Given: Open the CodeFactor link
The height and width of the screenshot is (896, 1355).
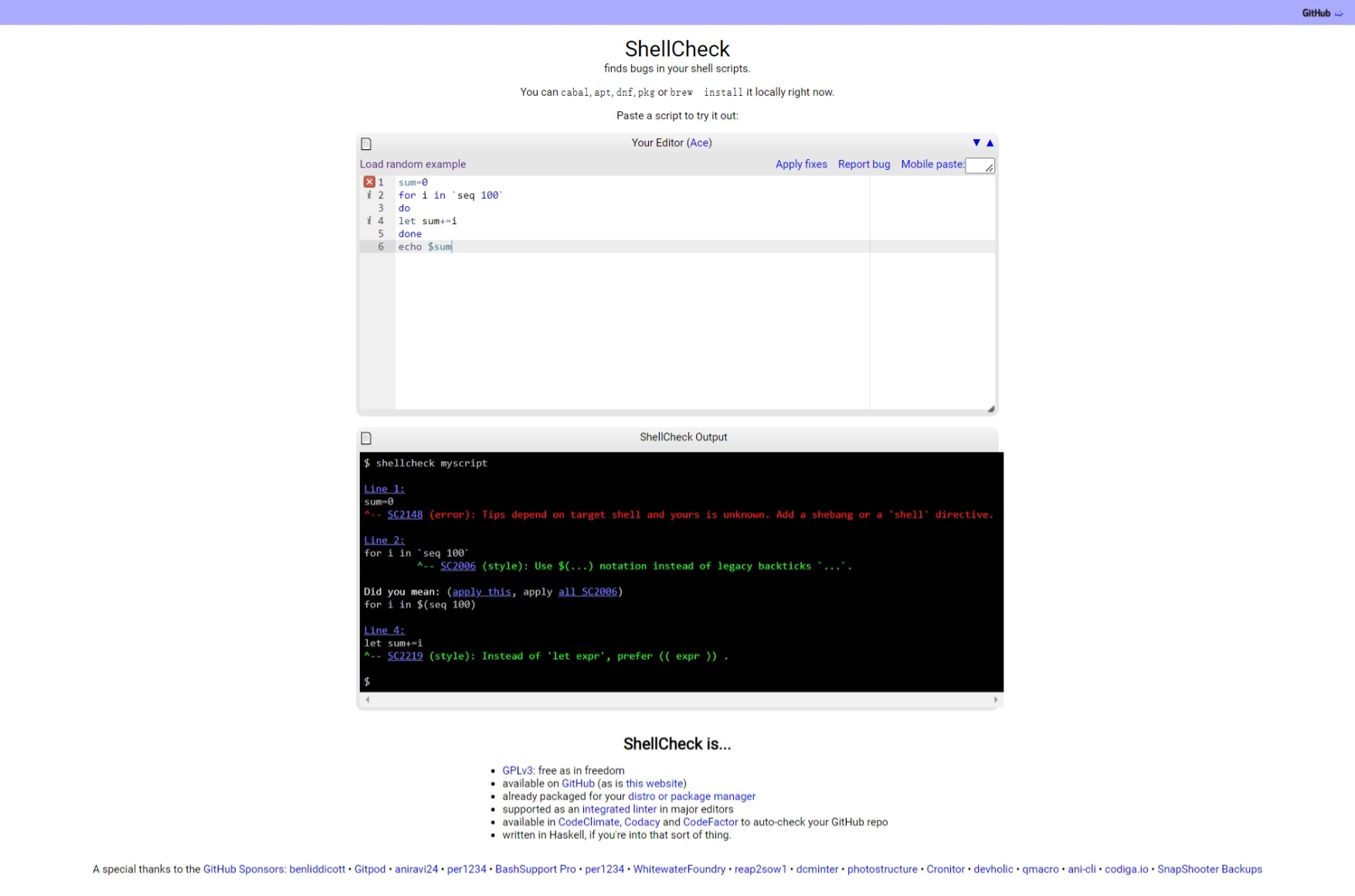Looking at the screenshot, I should [710, 822].
